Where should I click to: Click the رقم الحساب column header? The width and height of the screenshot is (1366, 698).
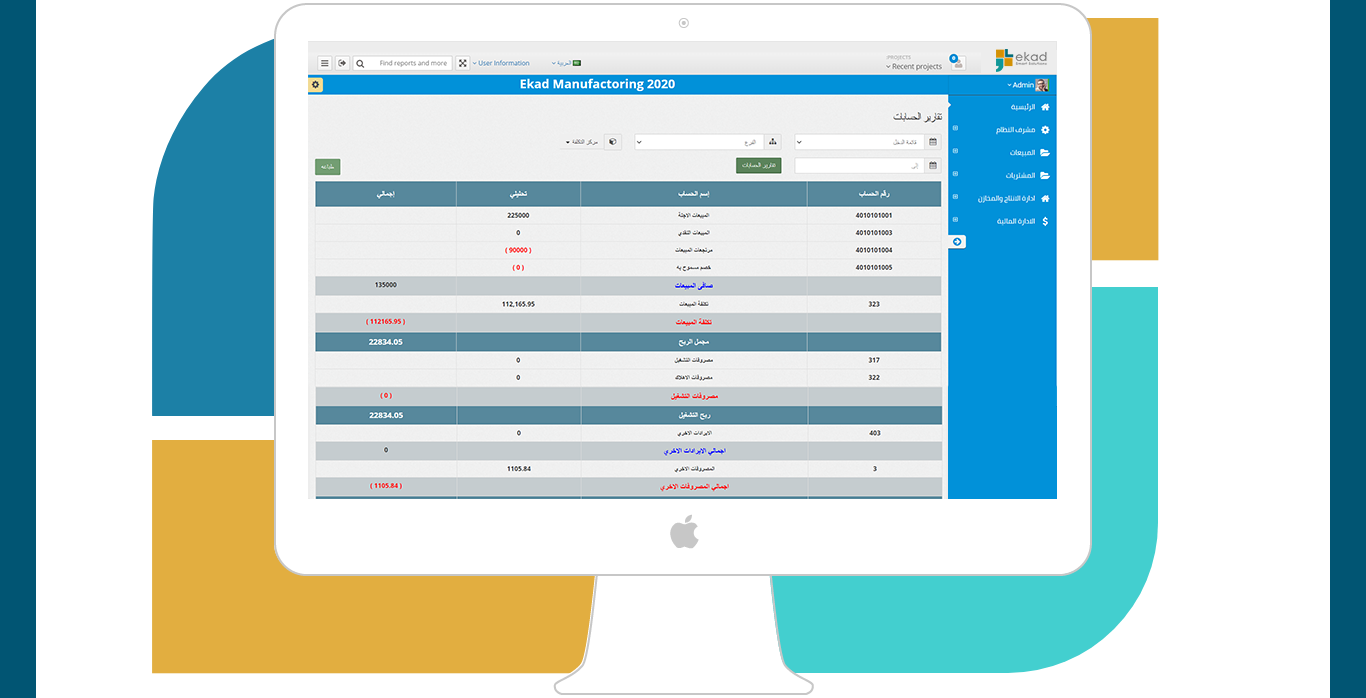click(874, 193)
